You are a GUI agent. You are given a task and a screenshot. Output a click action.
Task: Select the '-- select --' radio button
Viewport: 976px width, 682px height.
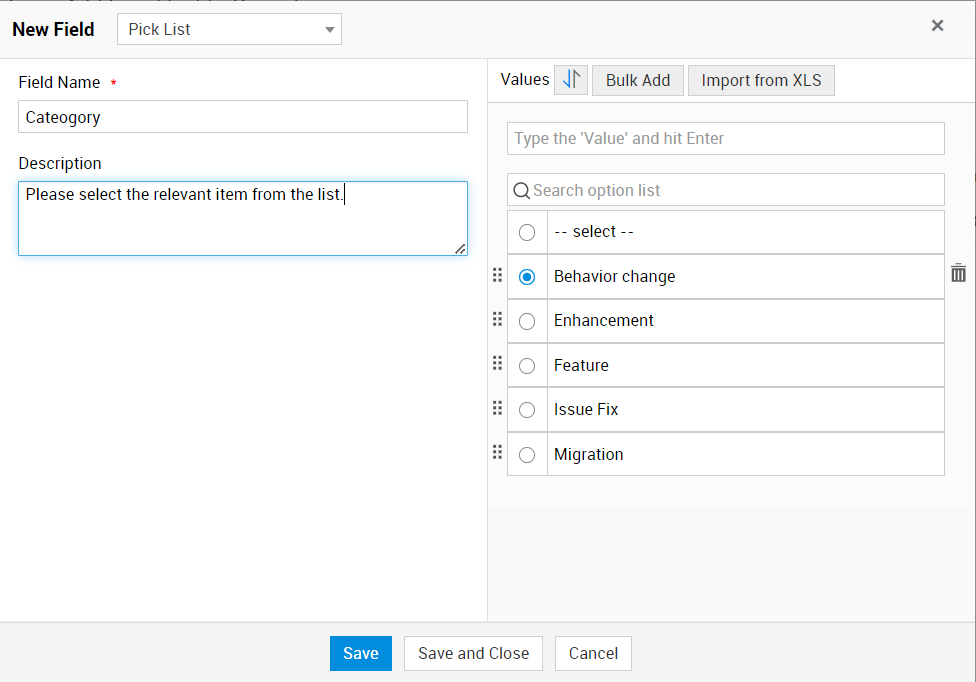[527, 232]
